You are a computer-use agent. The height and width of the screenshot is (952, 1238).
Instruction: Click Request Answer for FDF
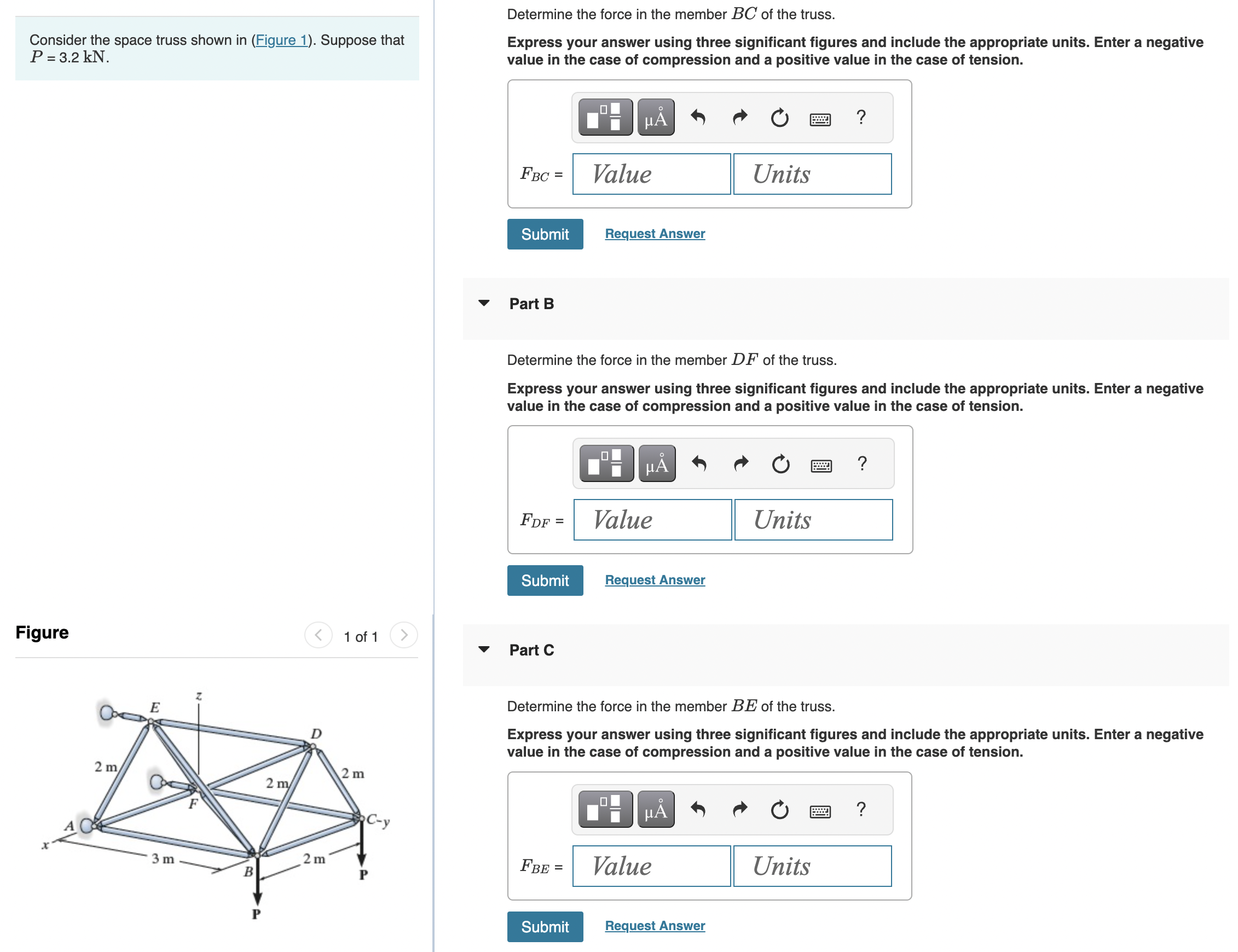click(655, 580)
